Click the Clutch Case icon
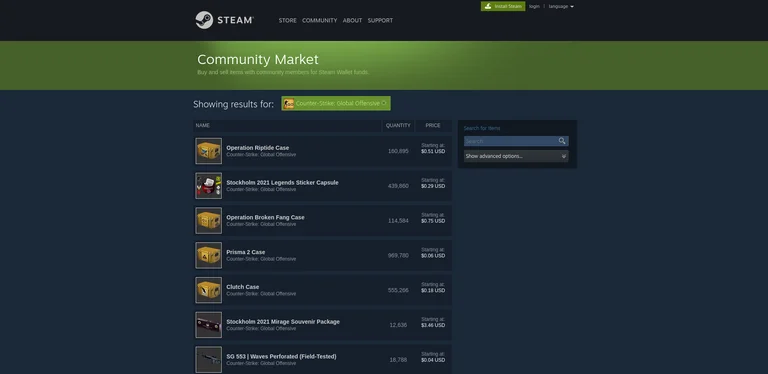768x374 pixels. [x=209, y=290]
